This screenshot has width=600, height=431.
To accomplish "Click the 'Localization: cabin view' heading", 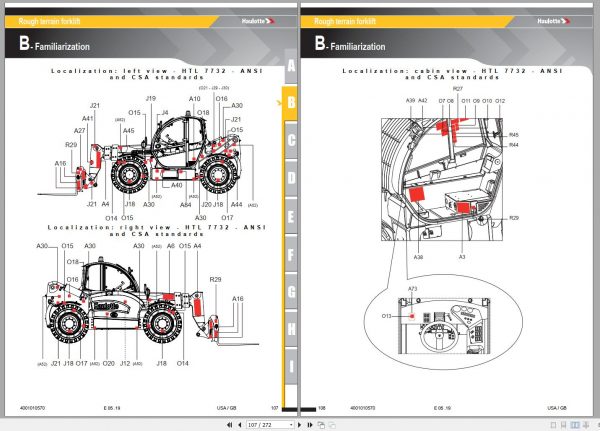I will click(452, 74).
